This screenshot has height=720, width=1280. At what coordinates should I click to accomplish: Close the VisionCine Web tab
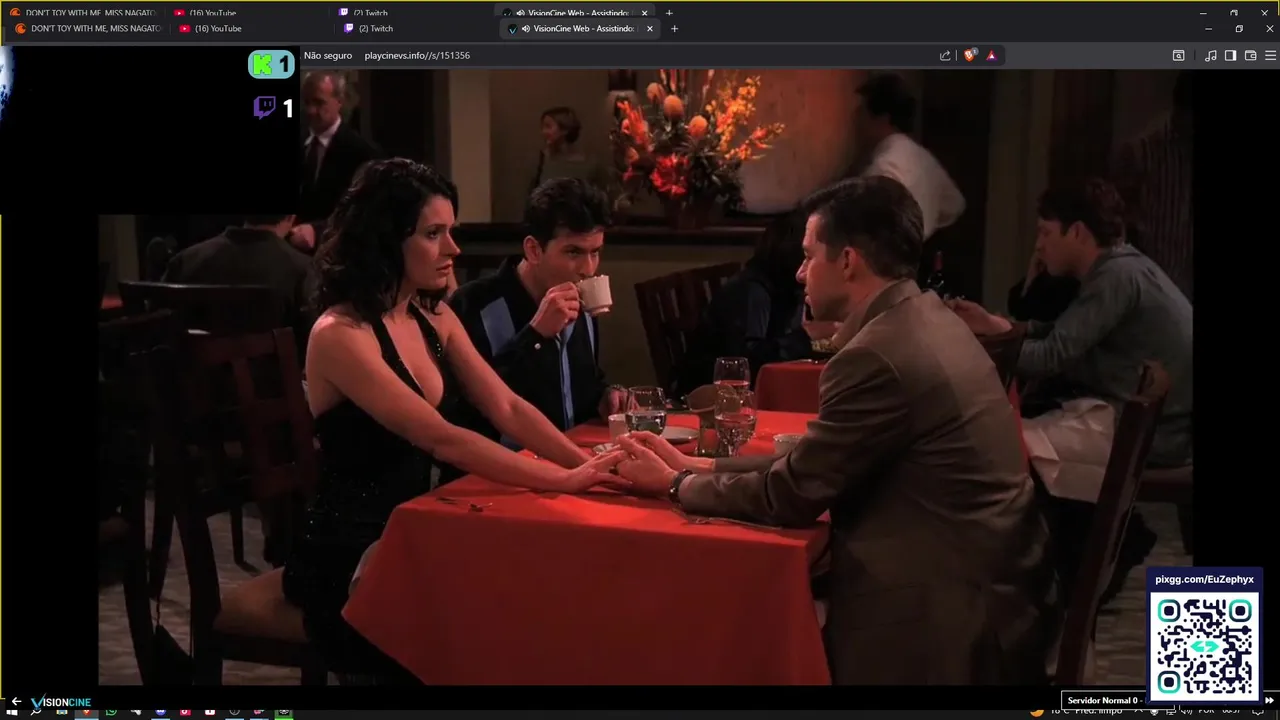tap(650, 29)
